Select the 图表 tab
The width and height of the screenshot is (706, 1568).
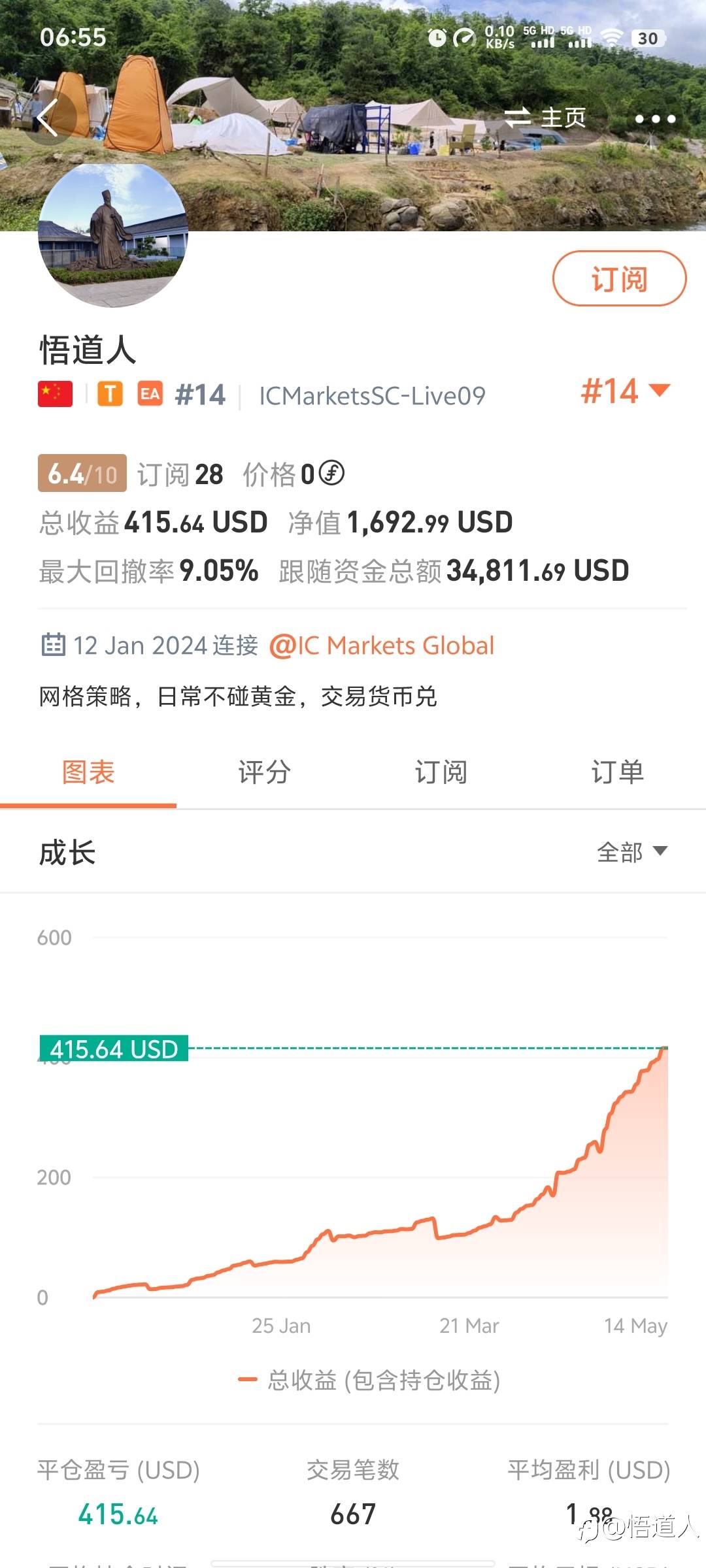click(x=88, y=772)
